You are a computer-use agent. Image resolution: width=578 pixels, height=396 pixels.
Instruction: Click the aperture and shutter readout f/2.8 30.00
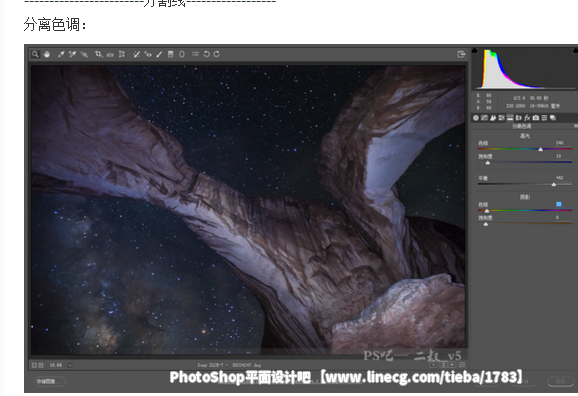(530, 98)
